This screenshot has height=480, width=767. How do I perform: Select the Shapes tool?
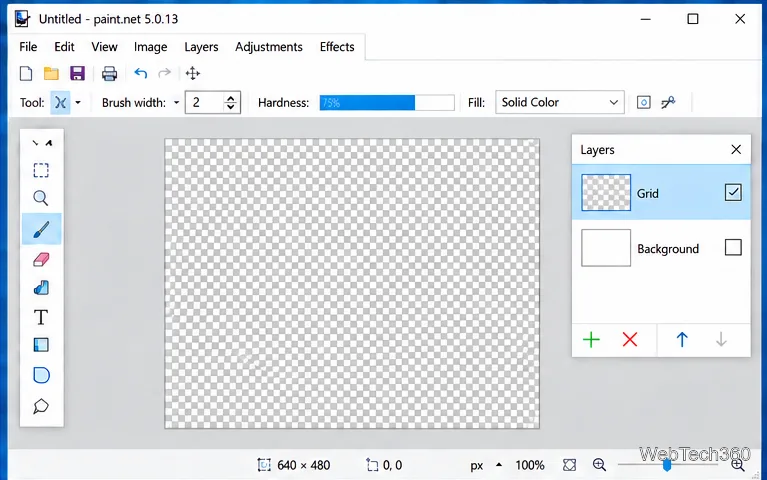tap(41, 375)
